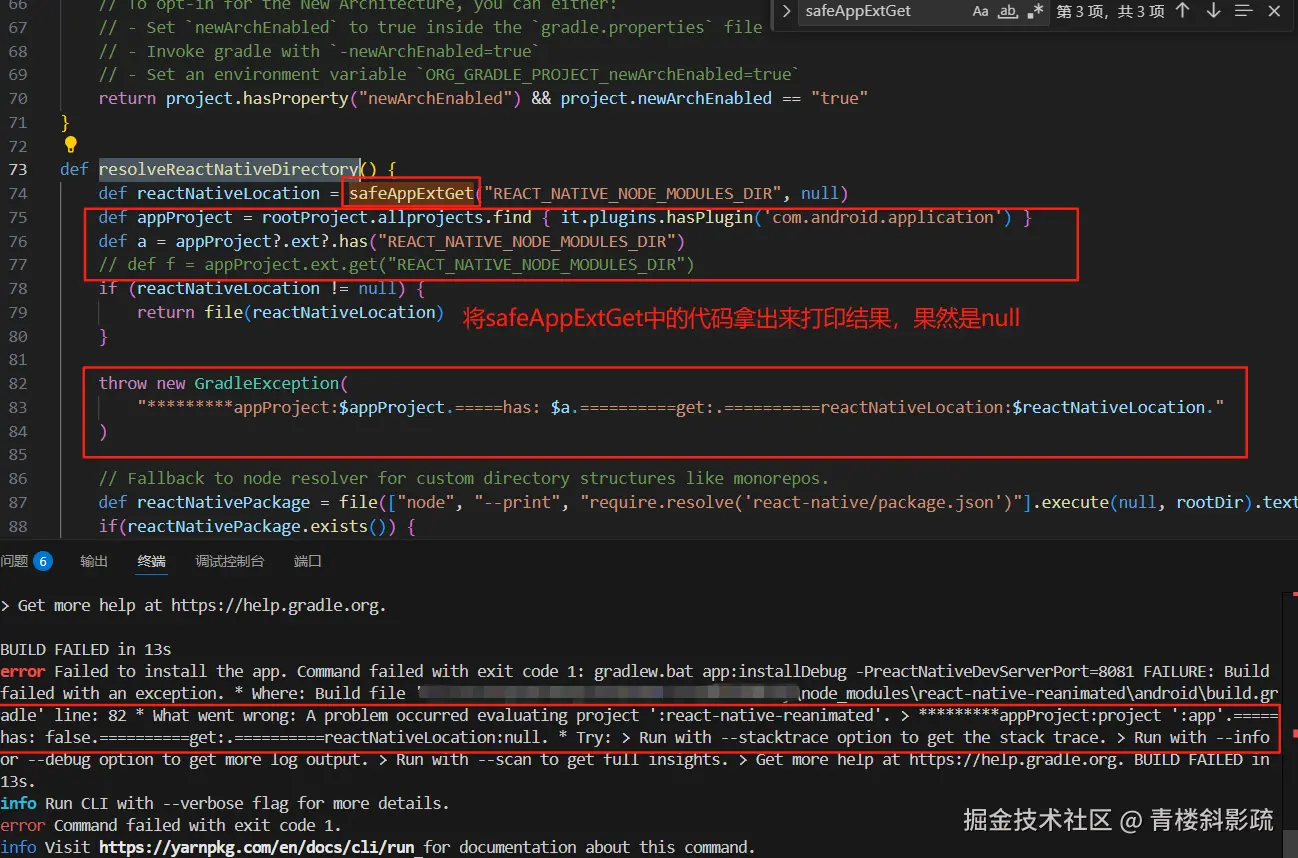Click the lightbulb quick fix on line 72

pos(70,145)
